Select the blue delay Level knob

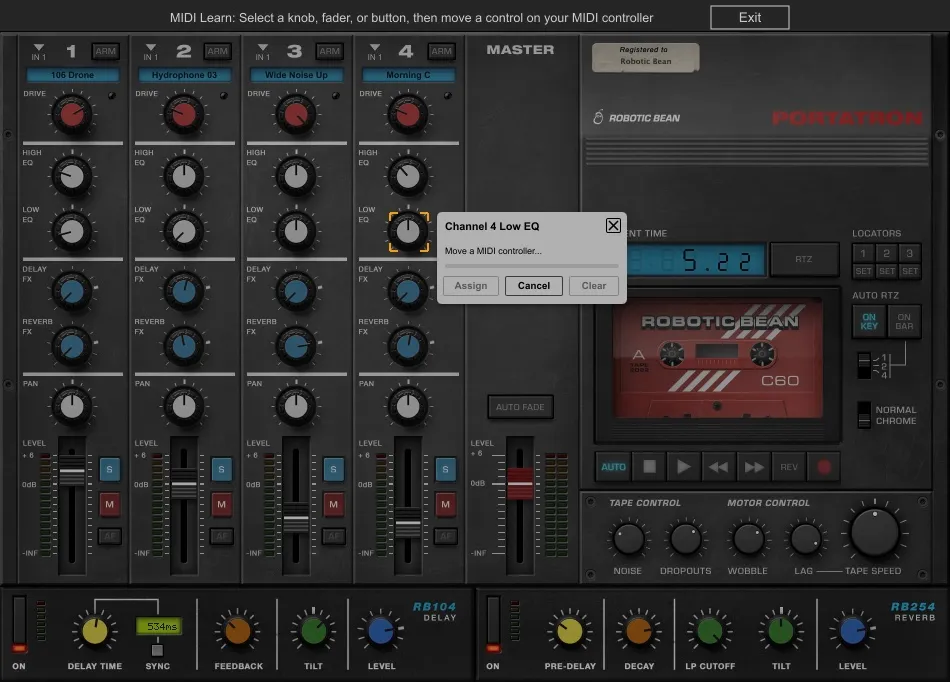(x=381, y=631)
